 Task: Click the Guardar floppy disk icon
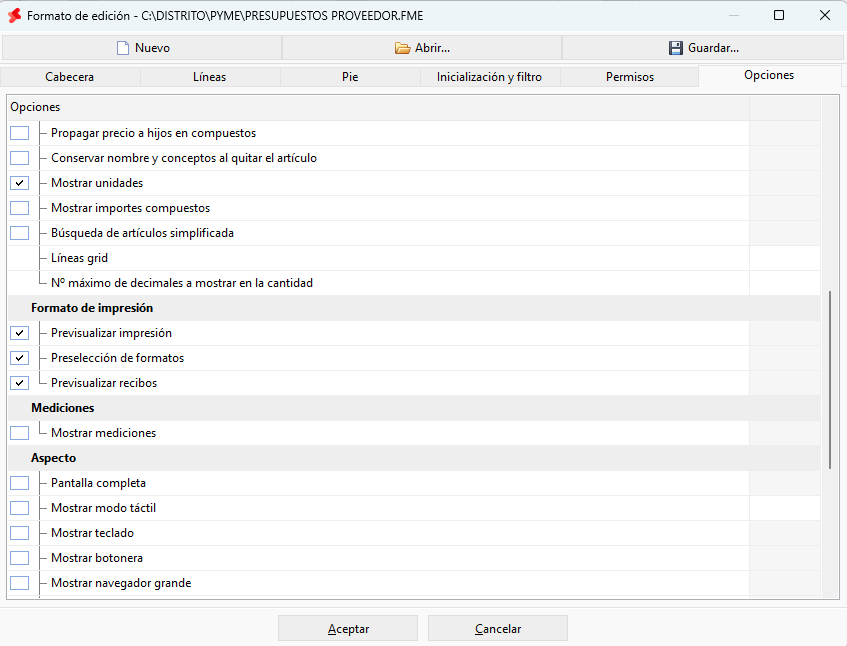coord(676,48)
